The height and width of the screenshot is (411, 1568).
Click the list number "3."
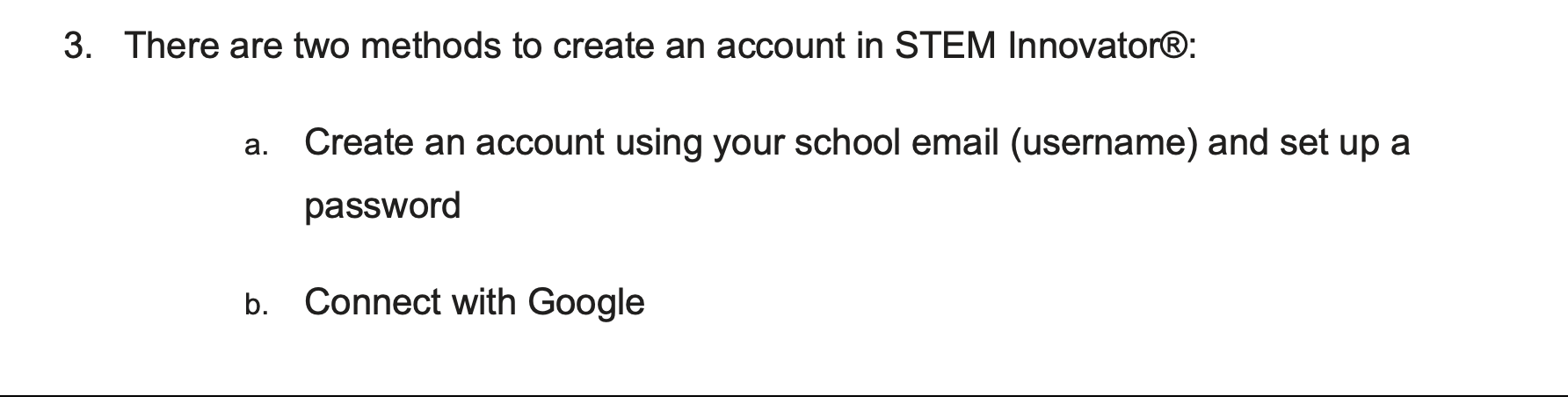point(78,46)
